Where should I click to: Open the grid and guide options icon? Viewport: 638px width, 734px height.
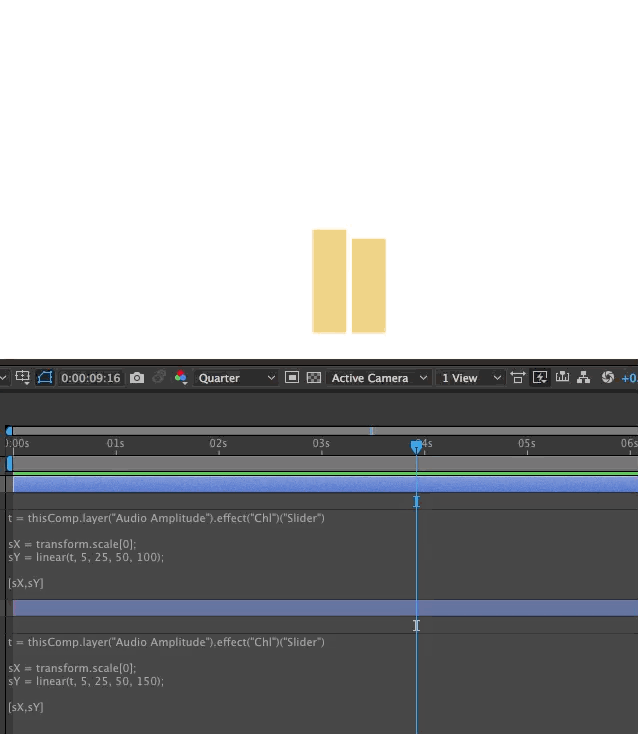(22, 377)
